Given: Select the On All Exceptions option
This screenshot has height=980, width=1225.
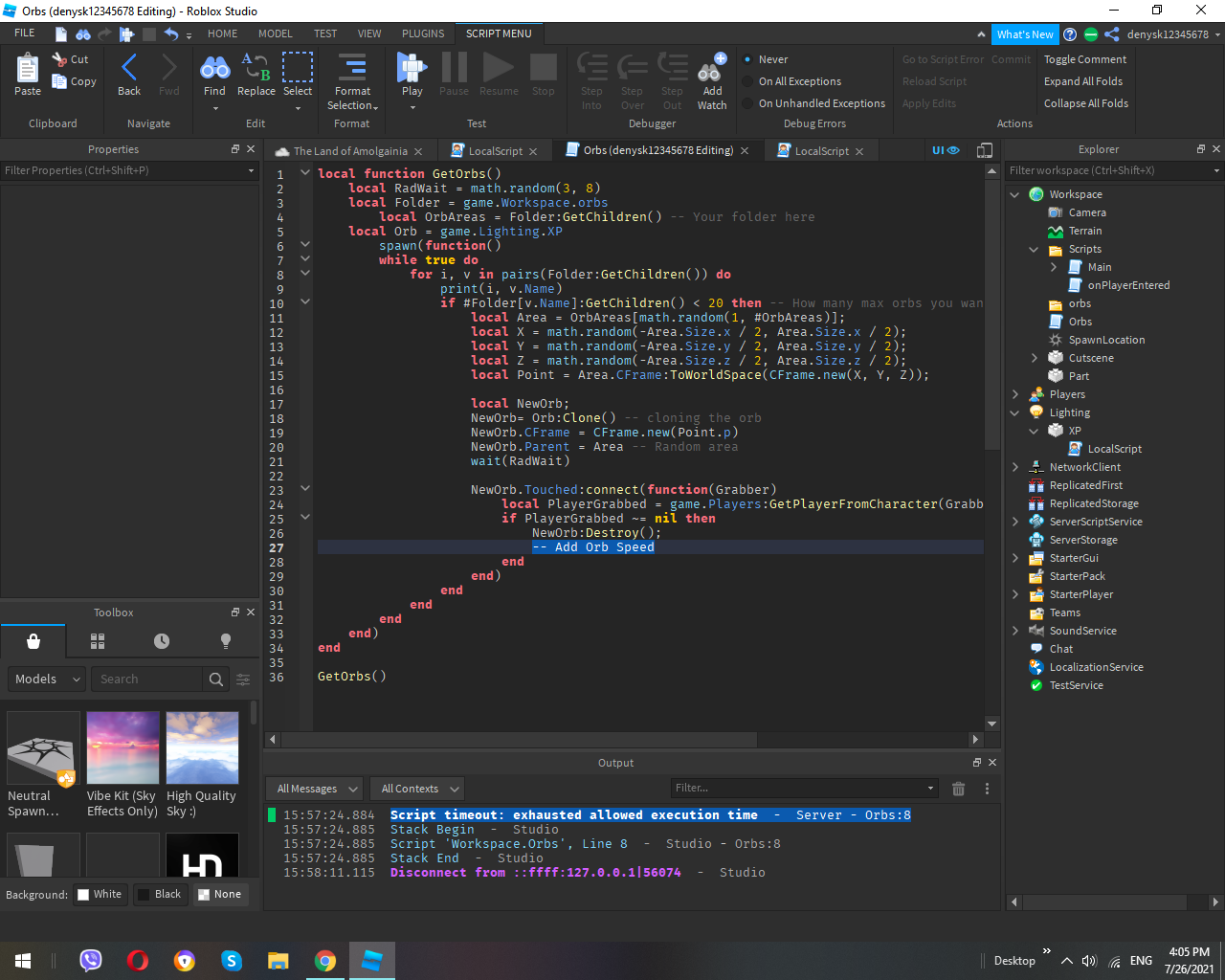Looking at the screenshot, I should [x=799, y=81].
